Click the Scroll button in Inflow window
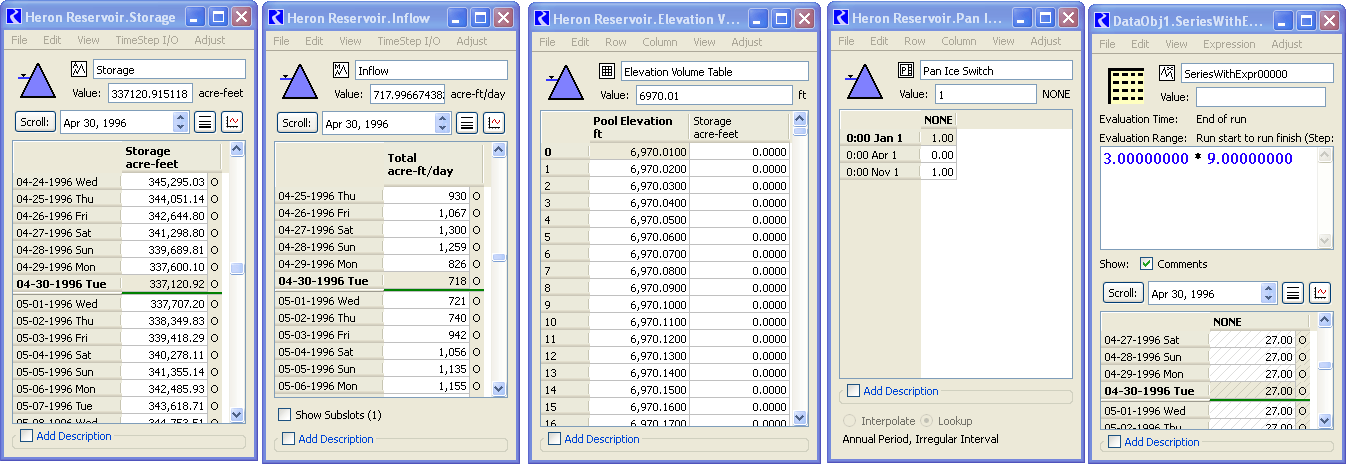This screenshot has width=1346, height=464. pyautogui.click(x=298, y=123)
